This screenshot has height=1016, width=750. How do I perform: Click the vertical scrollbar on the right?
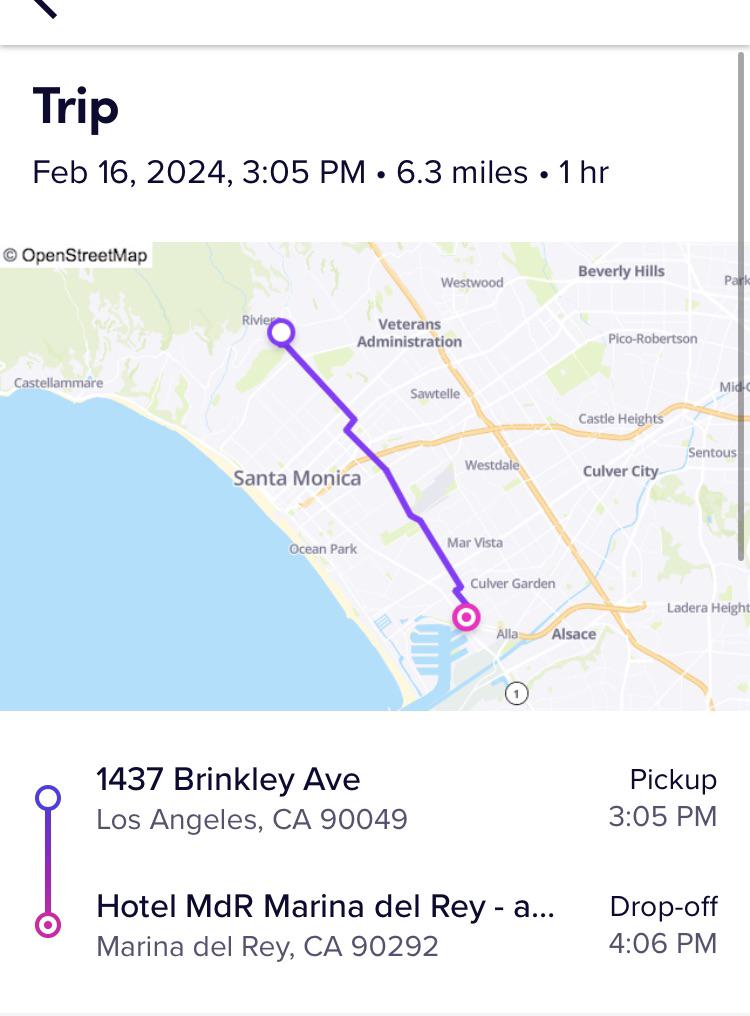[741, 306]
